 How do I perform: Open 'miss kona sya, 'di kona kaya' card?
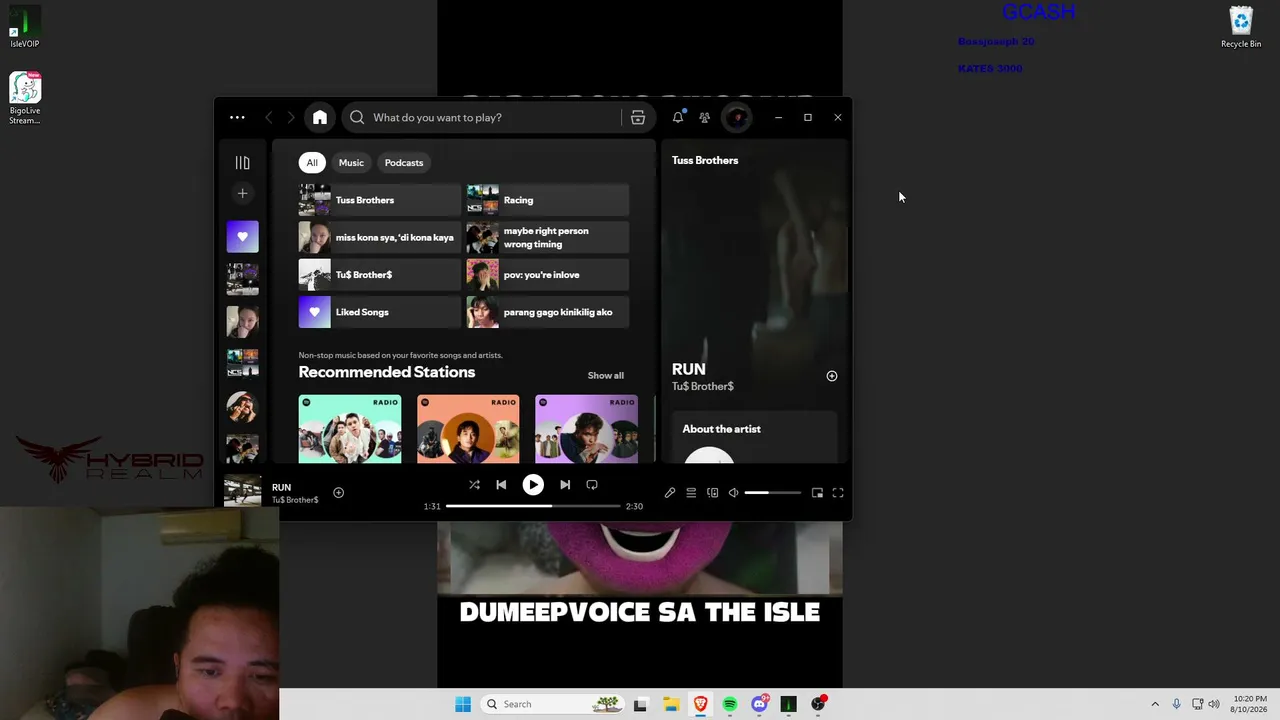click(x=380, y=237)
